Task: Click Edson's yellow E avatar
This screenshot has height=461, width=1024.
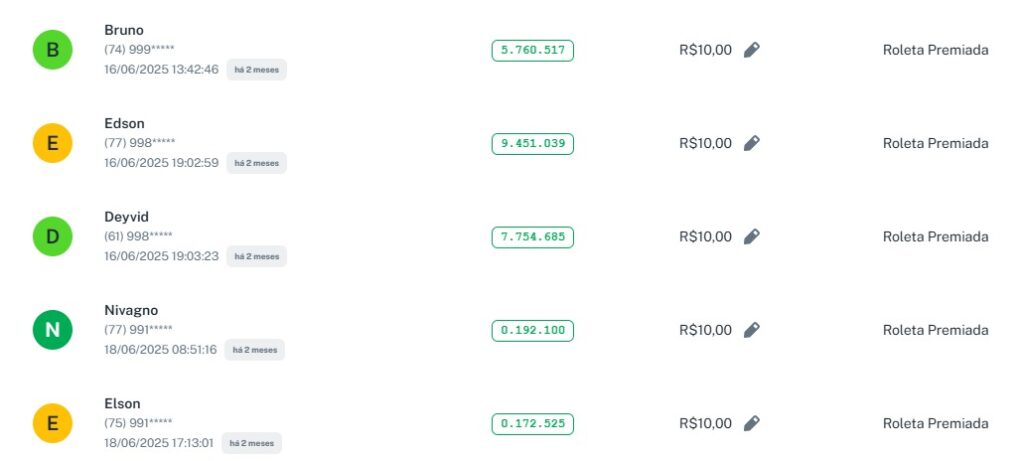Action: (x=52, y=143)
